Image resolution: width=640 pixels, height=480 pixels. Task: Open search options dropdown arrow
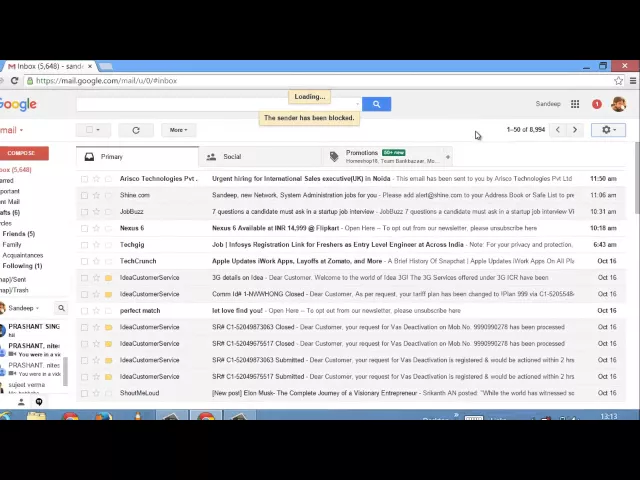[358, 104]
